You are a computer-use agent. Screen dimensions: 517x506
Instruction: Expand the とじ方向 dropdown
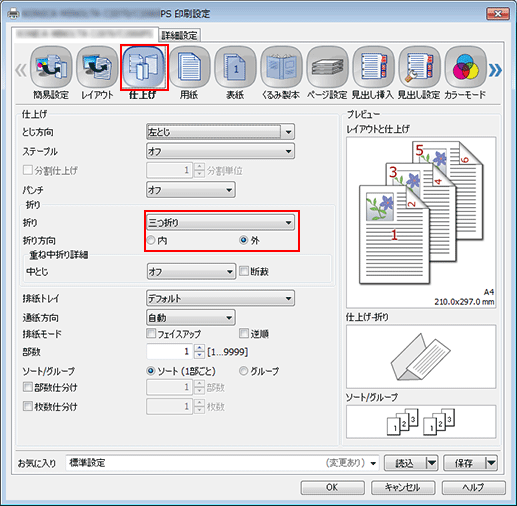point(220,132)
